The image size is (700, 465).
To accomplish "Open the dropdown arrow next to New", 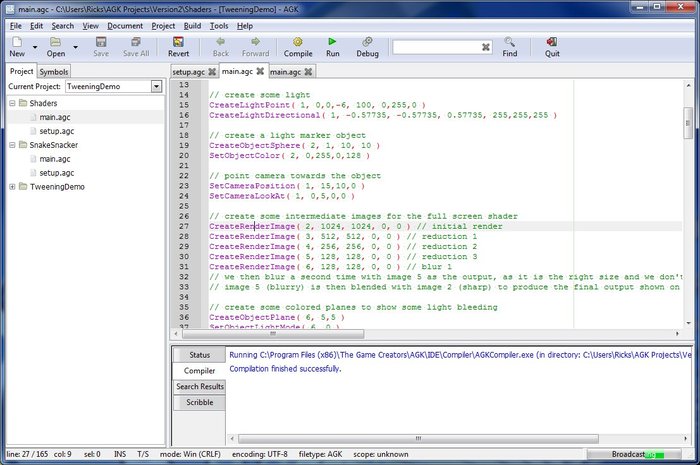I will coord(35,47).
